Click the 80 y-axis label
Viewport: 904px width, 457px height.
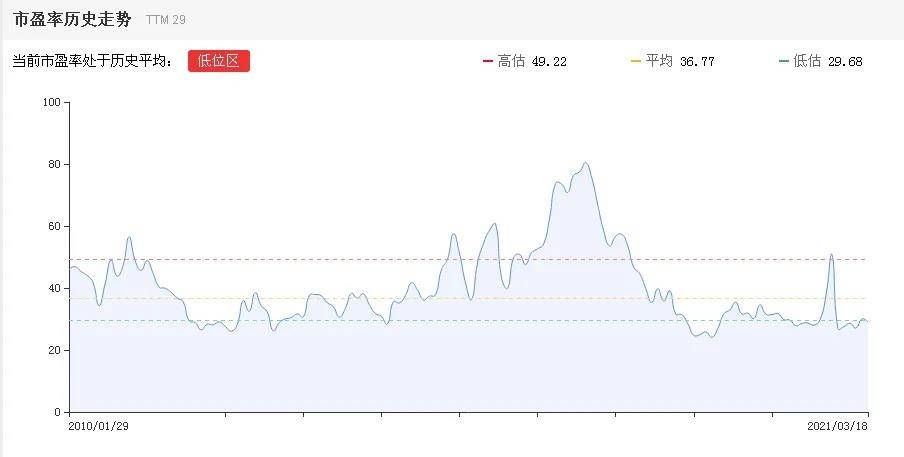coord(54,165)
